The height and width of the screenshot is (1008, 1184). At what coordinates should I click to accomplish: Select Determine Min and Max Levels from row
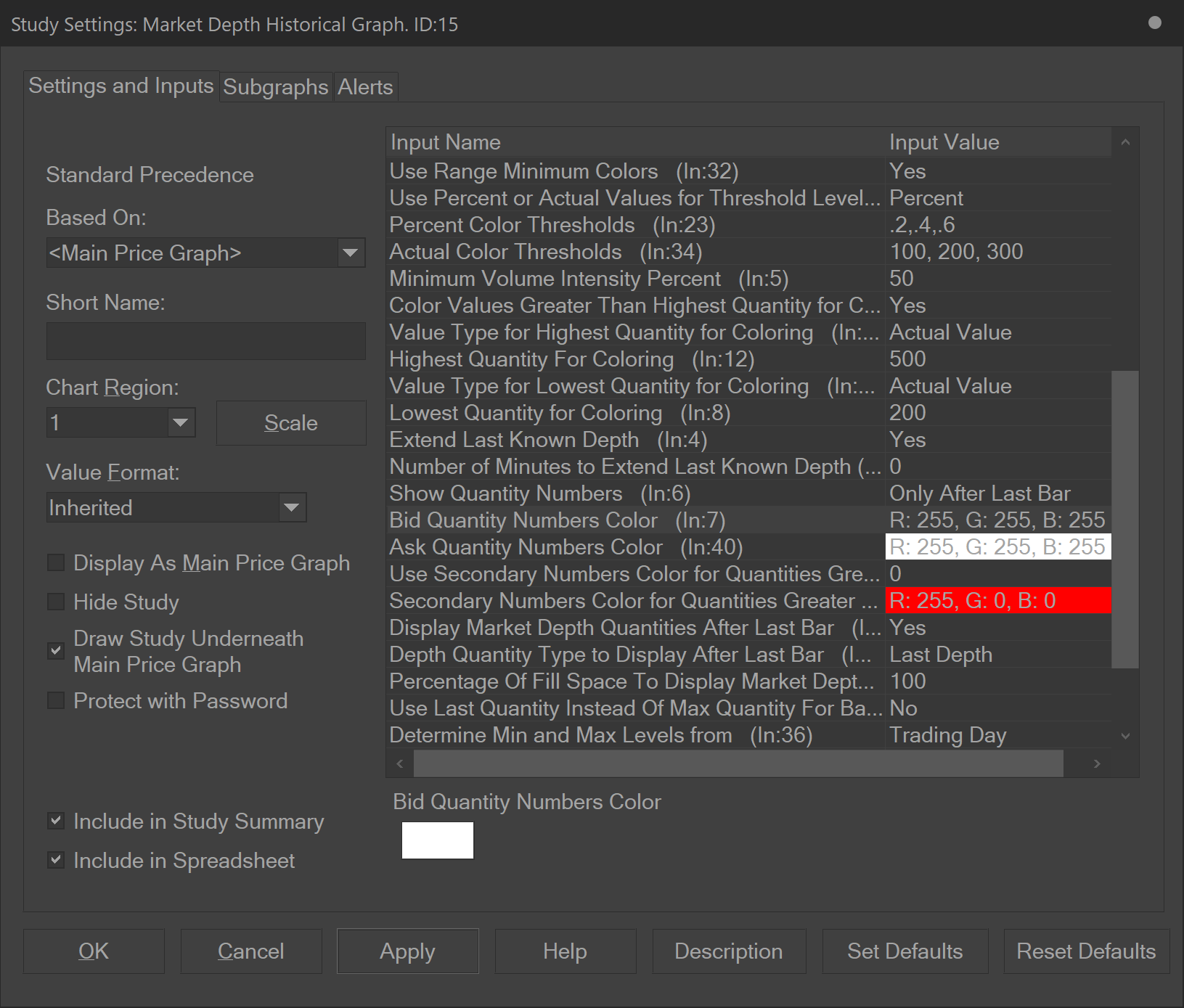tap(748, 735)
